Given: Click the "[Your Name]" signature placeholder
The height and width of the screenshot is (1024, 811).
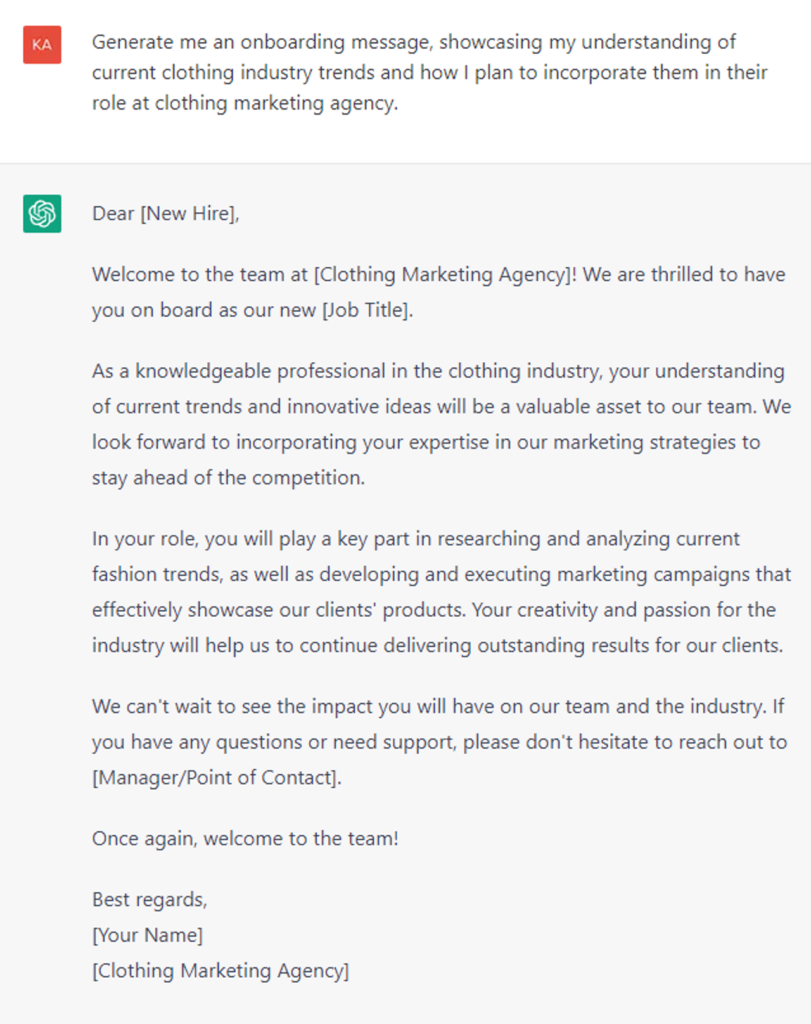Looking at the screenshot, I should [148, 935].
